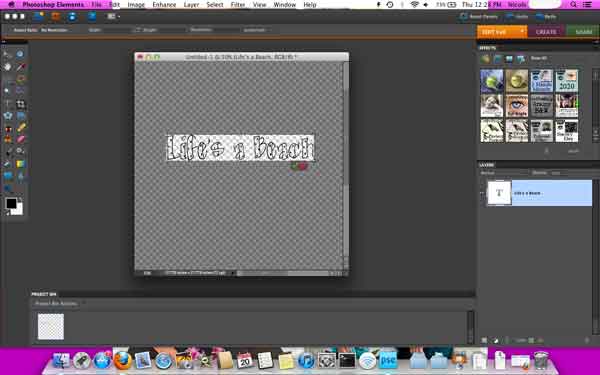Select the Spot Healing Brush tool
This screenshot has height=375, width=600.
pos(20,128)
